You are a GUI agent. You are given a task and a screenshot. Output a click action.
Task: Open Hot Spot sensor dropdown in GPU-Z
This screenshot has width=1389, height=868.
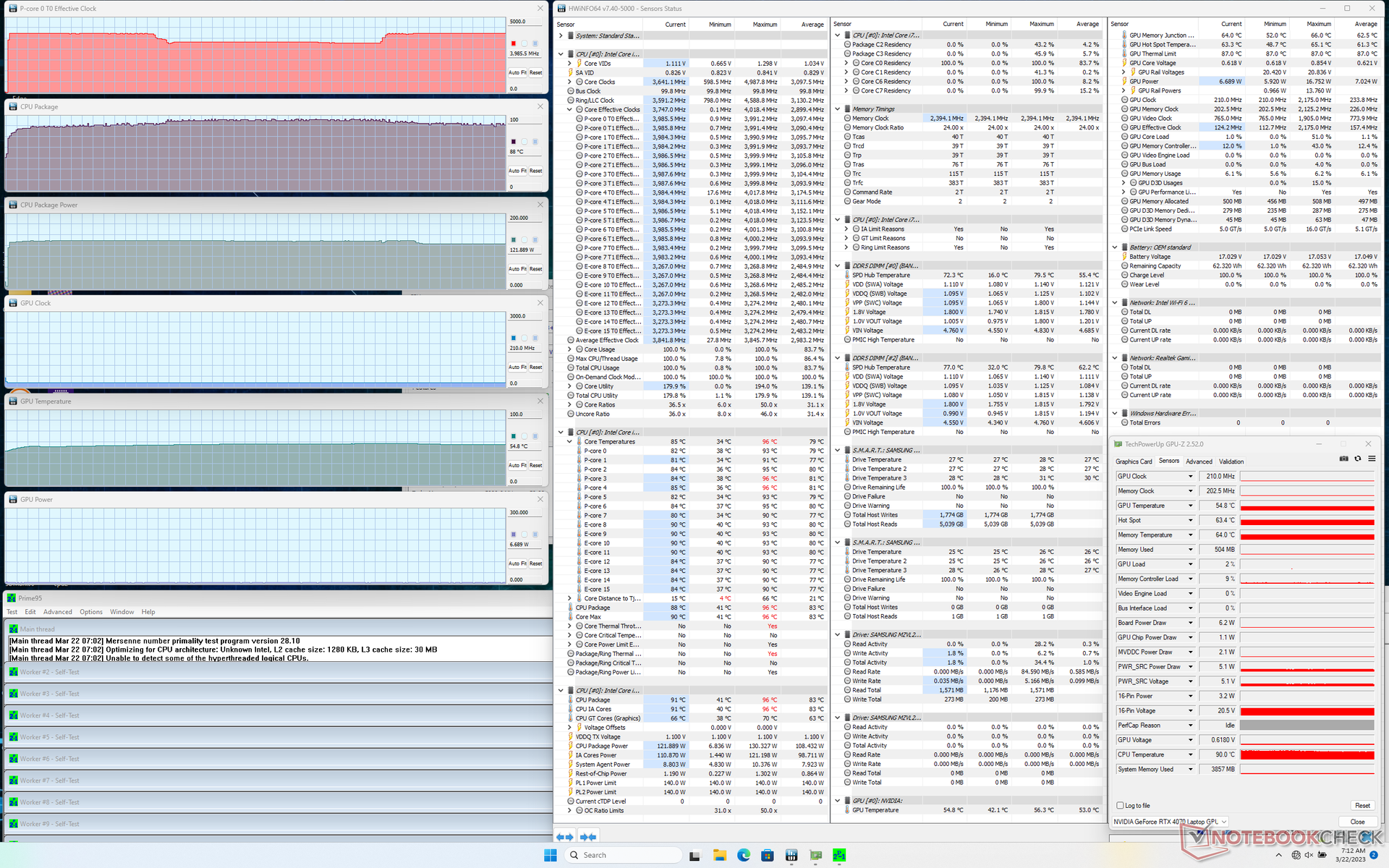(1190, 520)
